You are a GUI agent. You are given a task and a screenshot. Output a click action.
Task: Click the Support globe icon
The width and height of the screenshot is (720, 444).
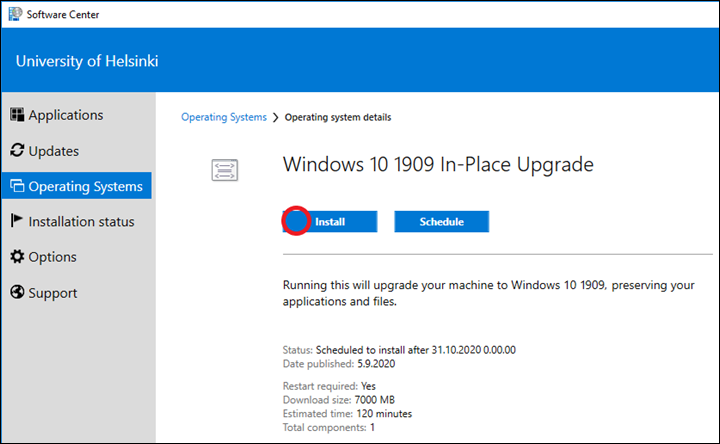tap(17, 292)
